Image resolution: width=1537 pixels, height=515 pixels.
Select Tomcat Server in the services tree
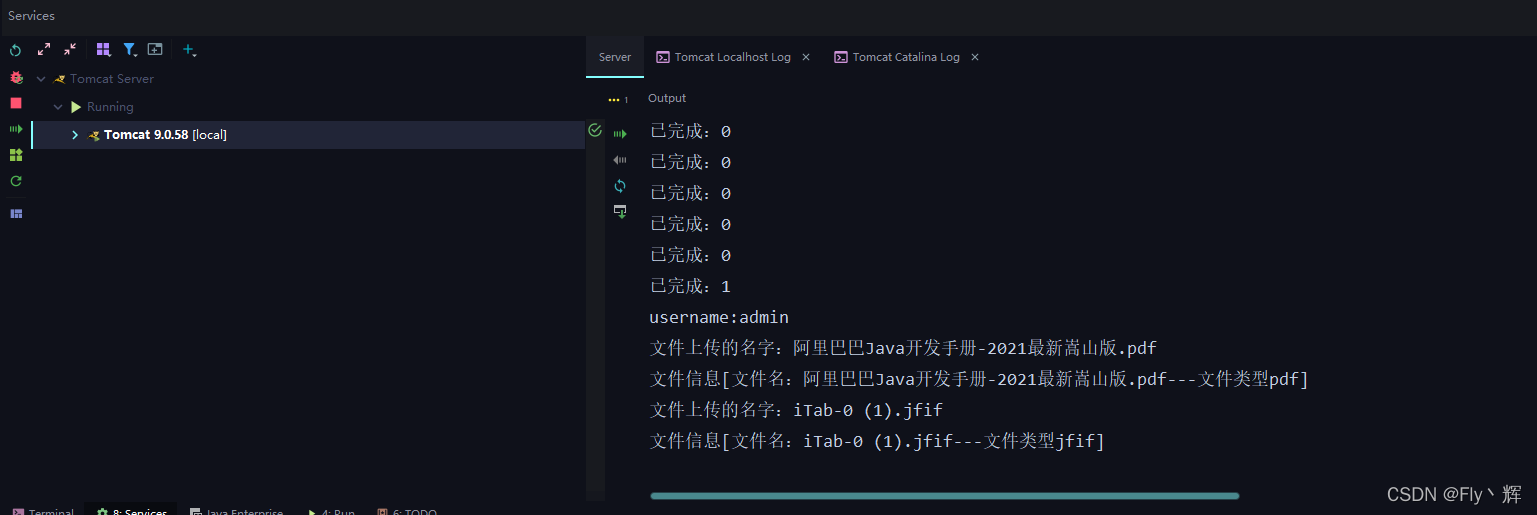112,79
